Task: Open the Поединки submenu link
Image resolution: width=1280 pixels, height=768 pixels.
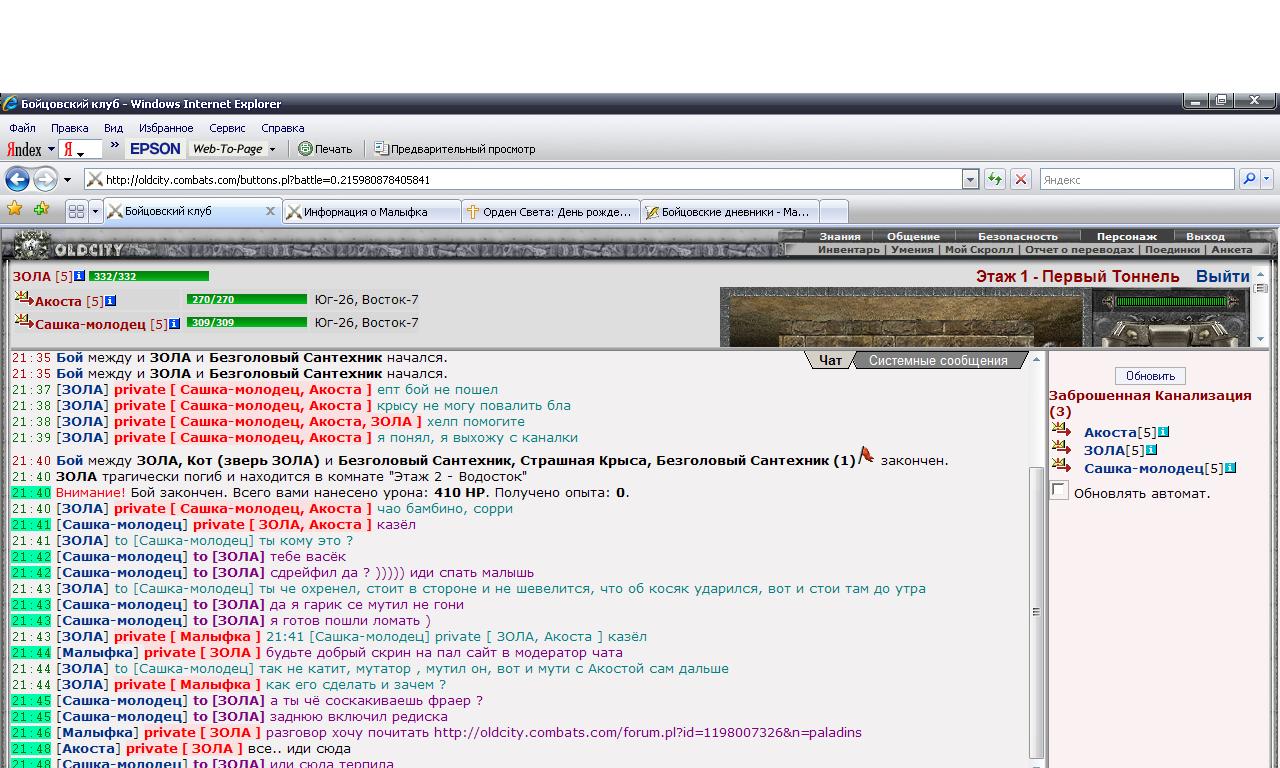Action: point(1172,250)
